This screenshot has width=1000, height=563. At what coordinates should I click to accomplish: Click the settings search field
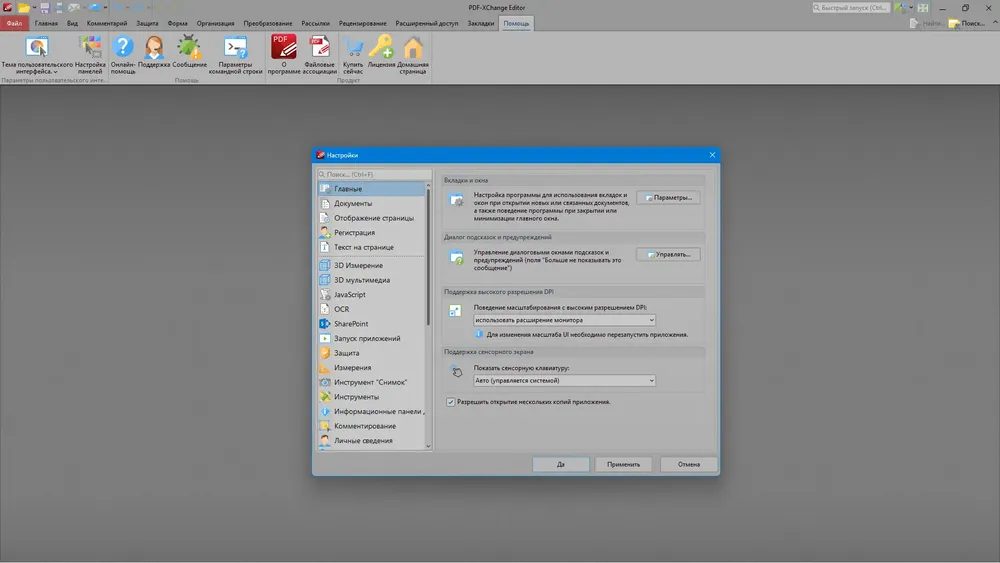pos(372,174)
